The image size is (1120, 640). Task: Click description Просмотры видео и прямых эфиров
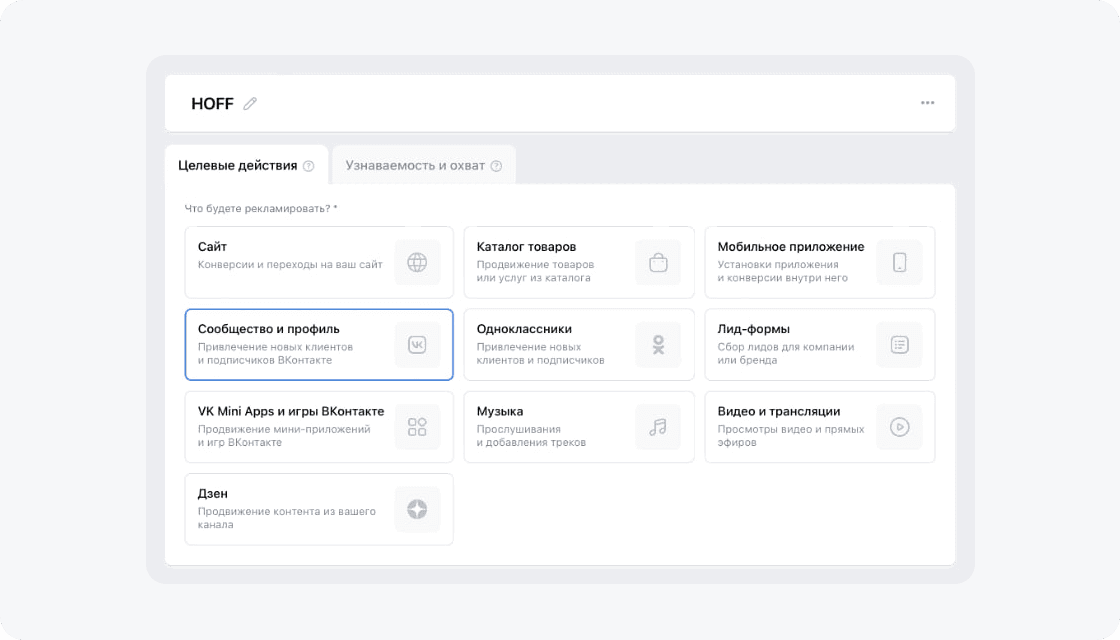[x=791, y=436]
